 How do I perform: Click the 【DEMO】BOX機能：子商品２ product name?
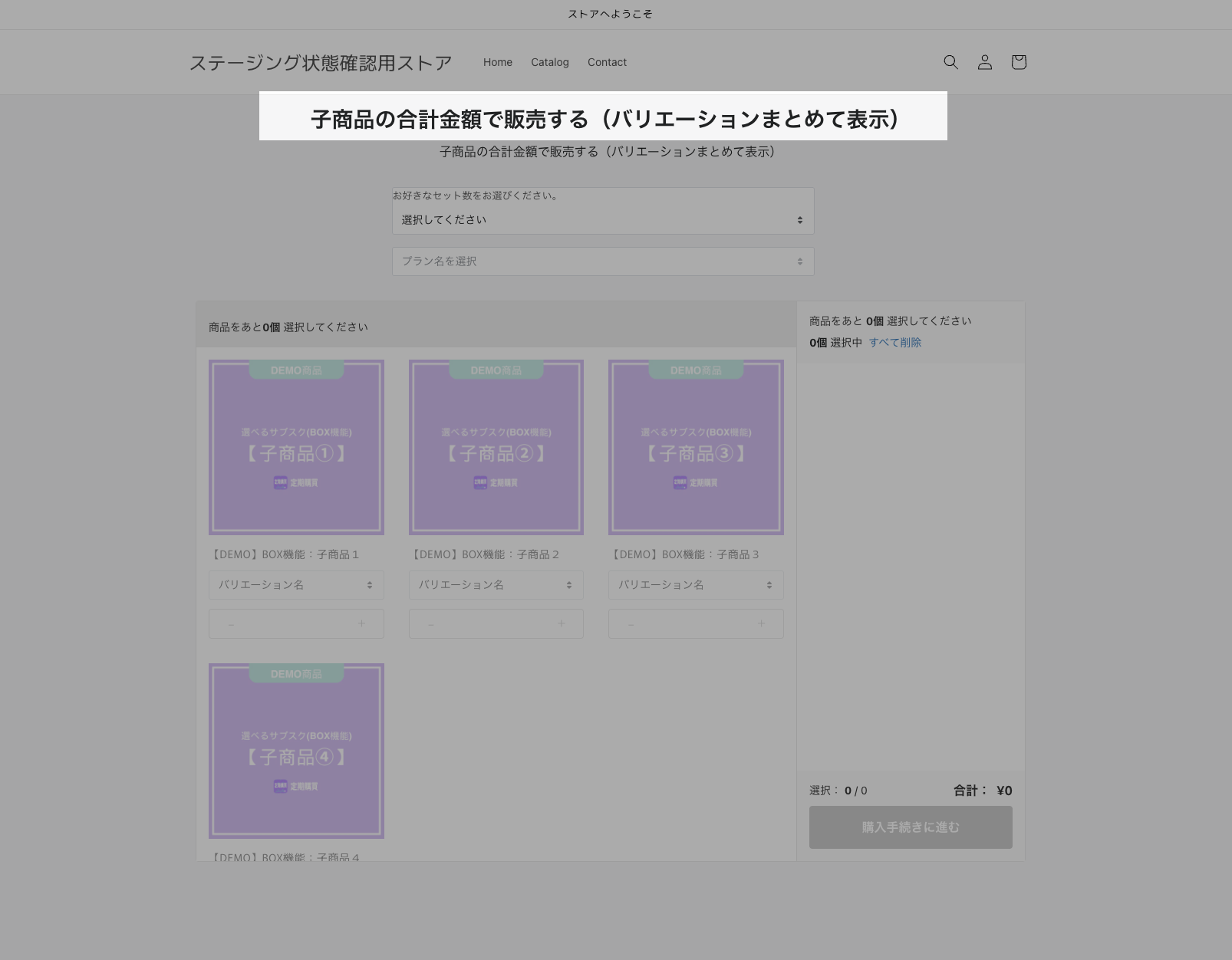[484, 554]
